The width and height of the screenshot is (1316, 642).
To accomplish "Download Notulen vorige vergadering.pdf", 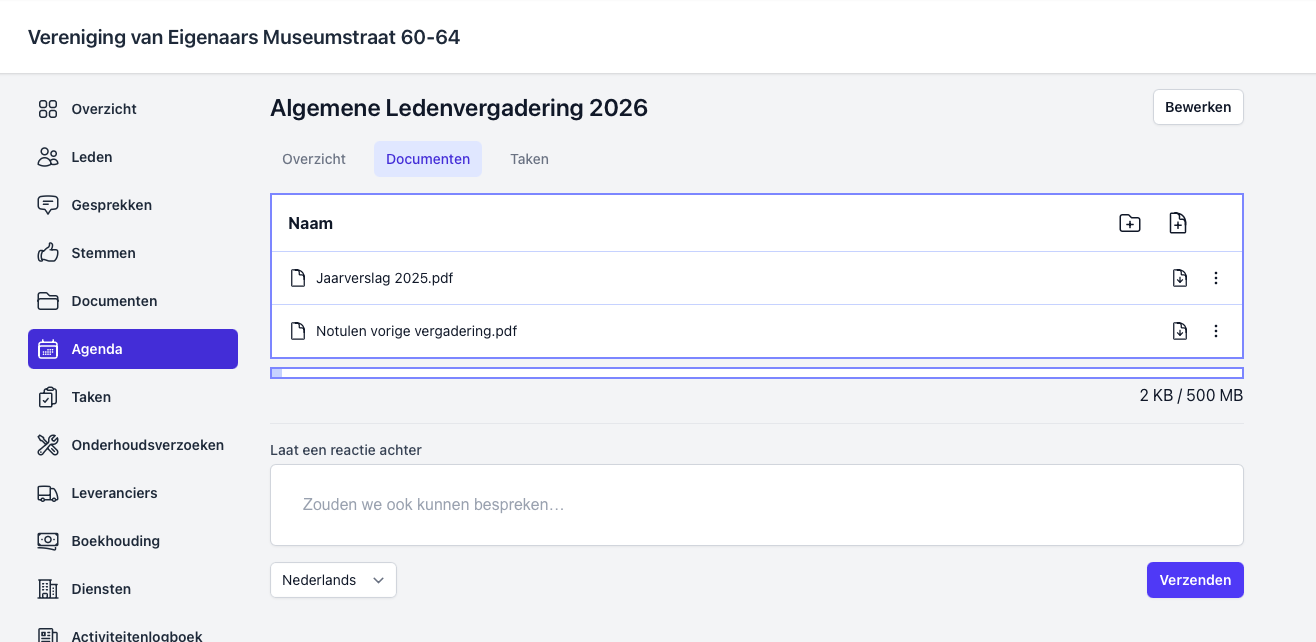I will pyautogui.click(x=1180, y=331).
